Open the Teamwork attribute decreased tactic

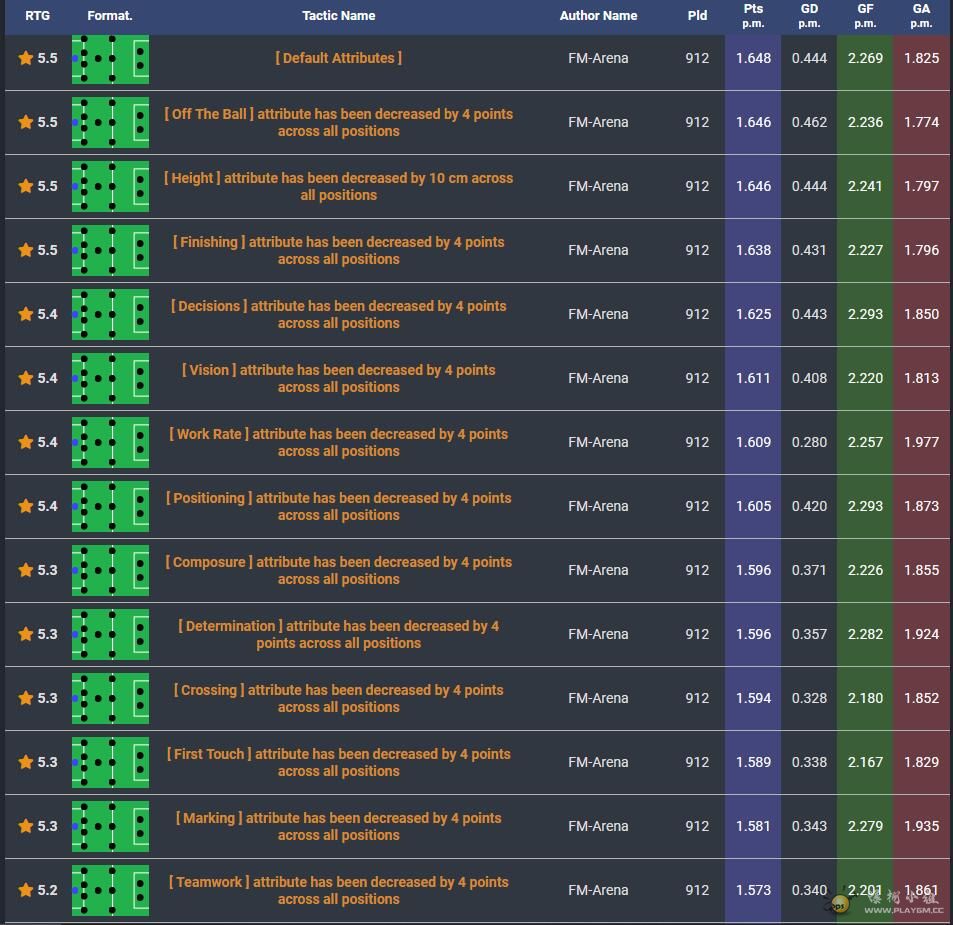click(339, 890)
